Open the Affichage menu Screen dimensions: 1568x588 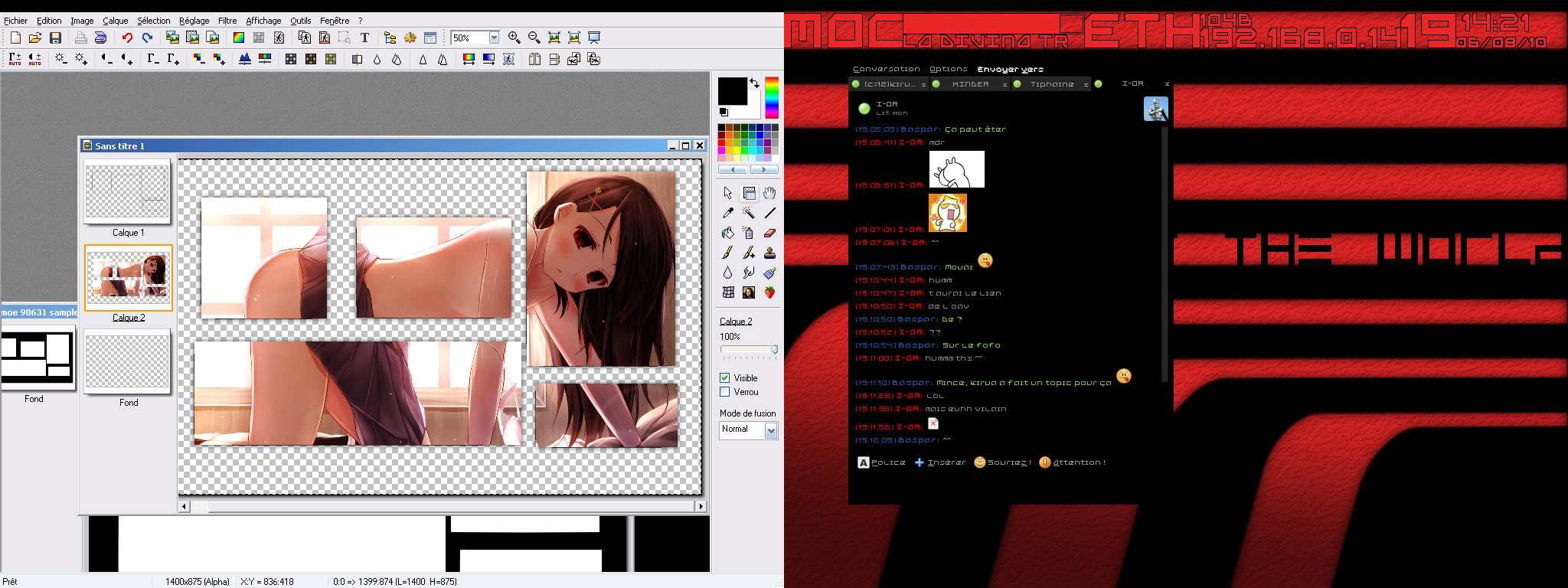click(x=263, y=21)
